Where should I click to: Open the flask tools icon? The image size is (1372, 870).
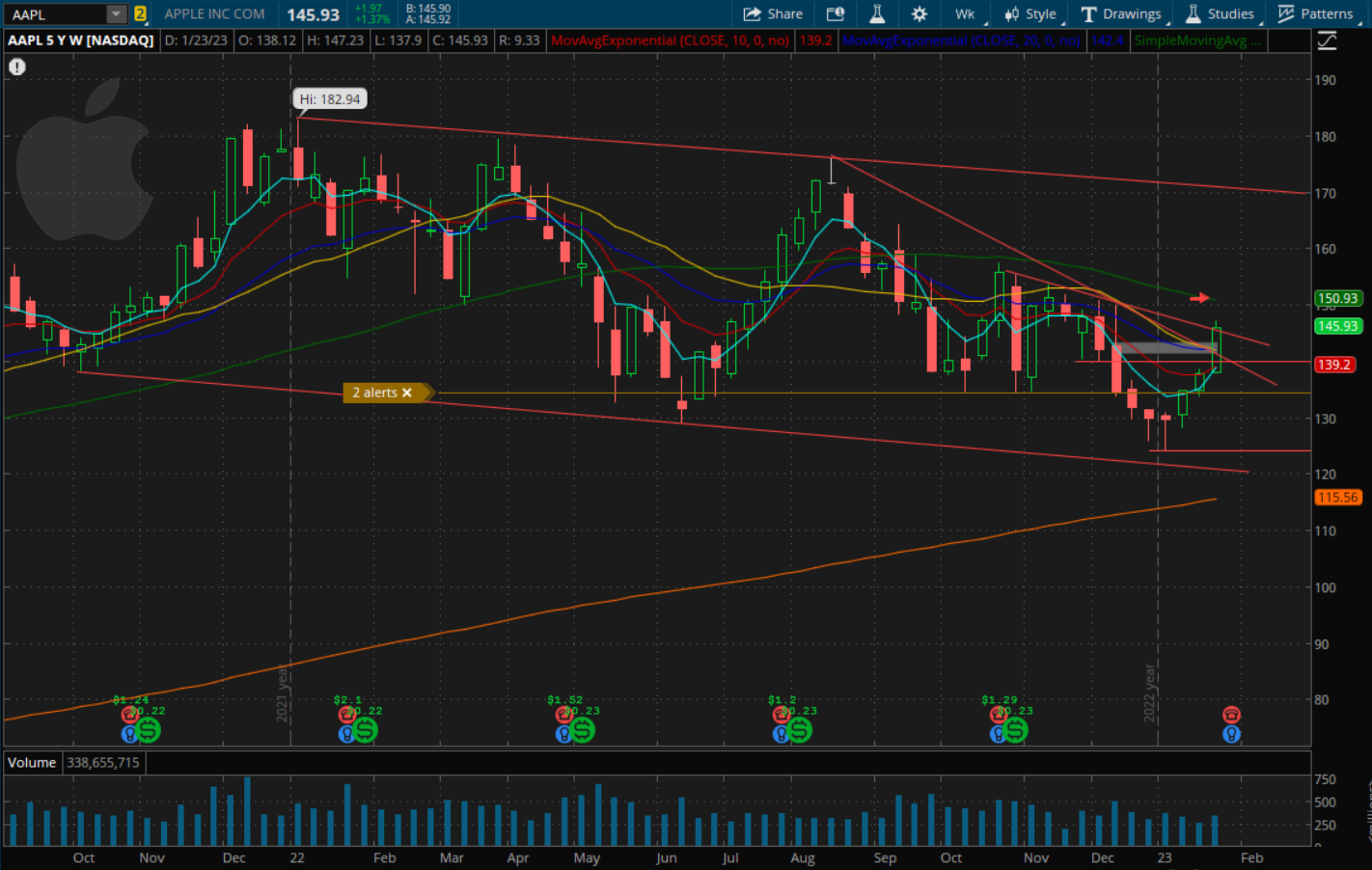point(877,14)
